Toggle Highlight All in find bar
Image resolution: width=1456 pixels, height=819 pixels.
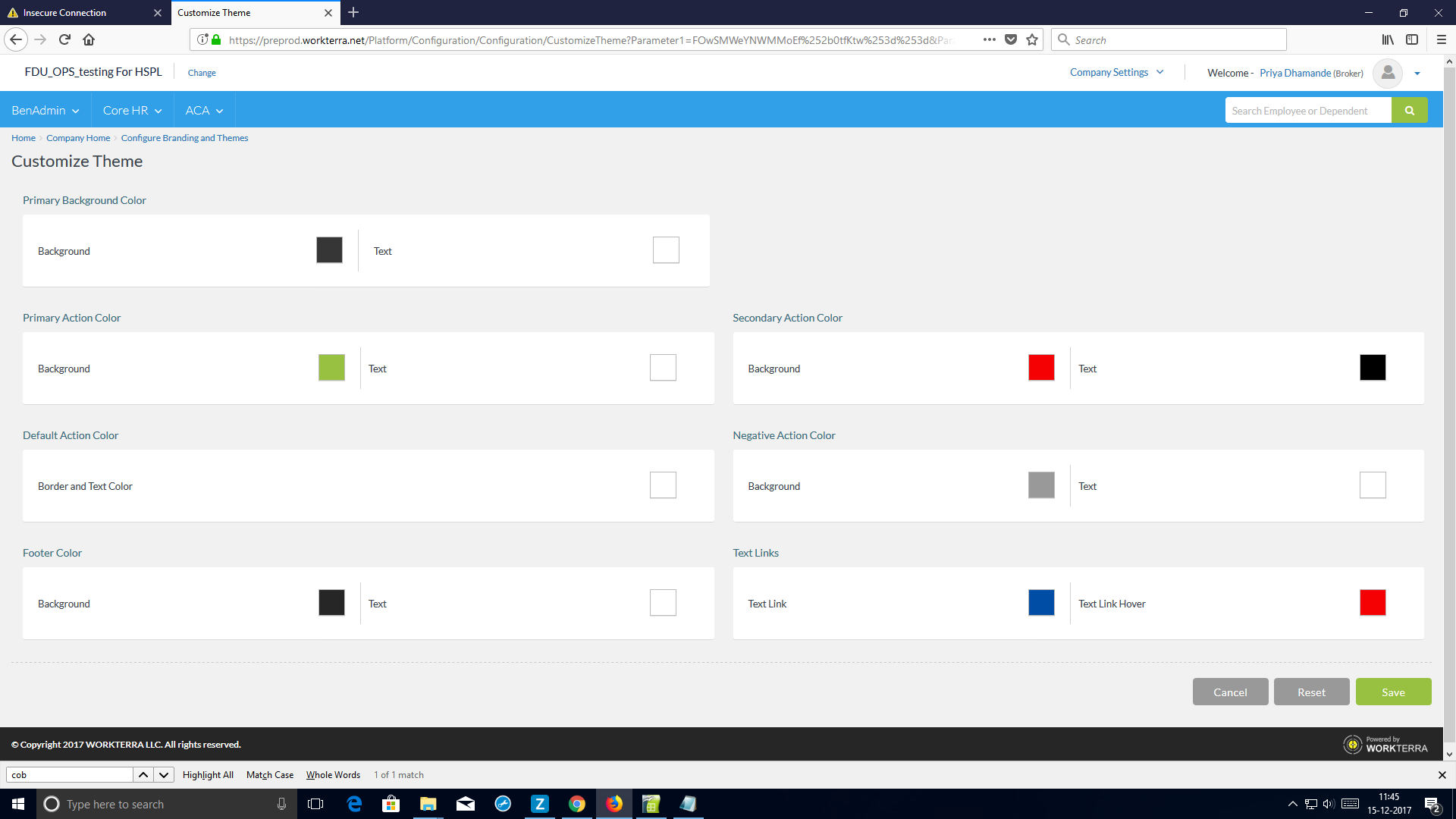tap(208, 775)
